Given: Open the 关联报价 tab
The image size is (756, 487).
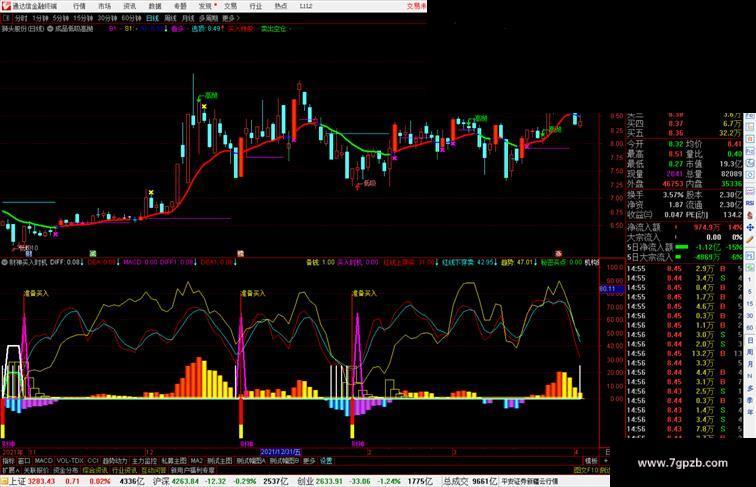Looking at the screenshot, I should click(x=36, y=470).
